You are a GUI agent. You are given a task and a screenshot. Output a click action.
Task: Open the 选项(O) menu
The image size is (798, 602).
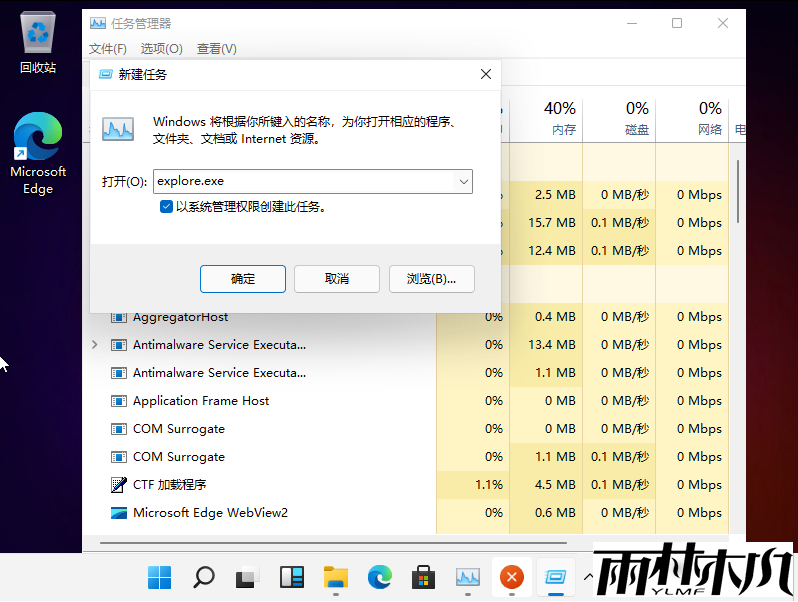(x=161, y=49)
